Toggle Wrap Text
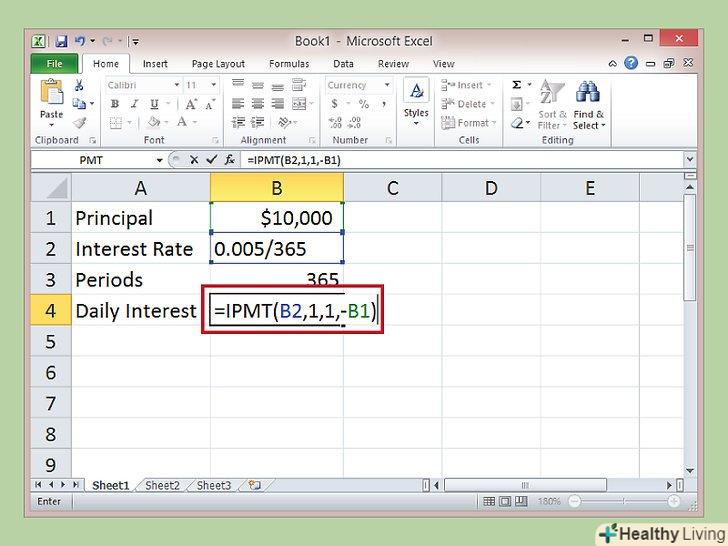The image size is (728, 546). (299, 85)
